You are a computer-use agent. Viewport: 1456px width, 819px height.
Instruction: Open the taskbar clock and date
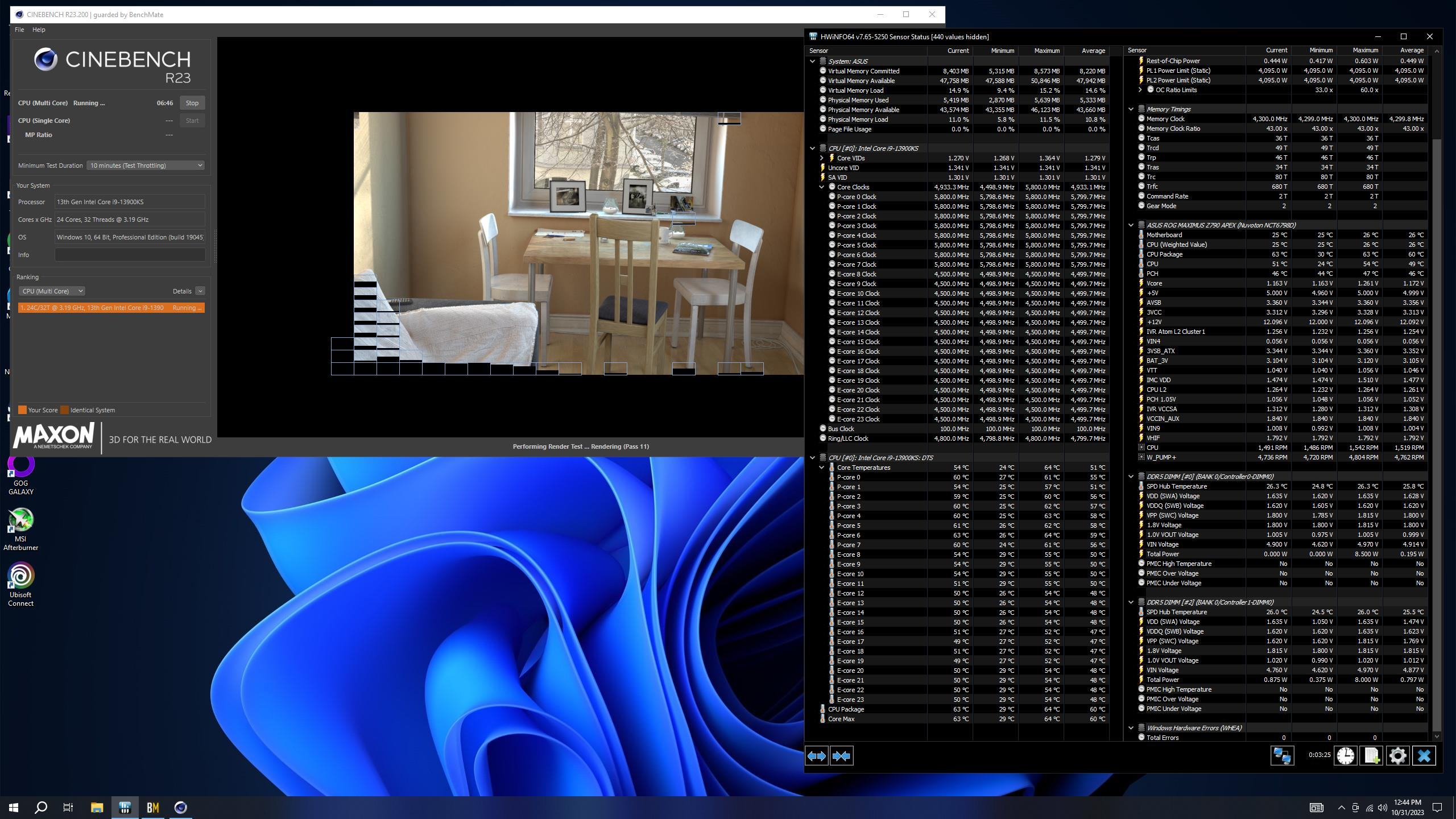click(x=1407, y=808)
